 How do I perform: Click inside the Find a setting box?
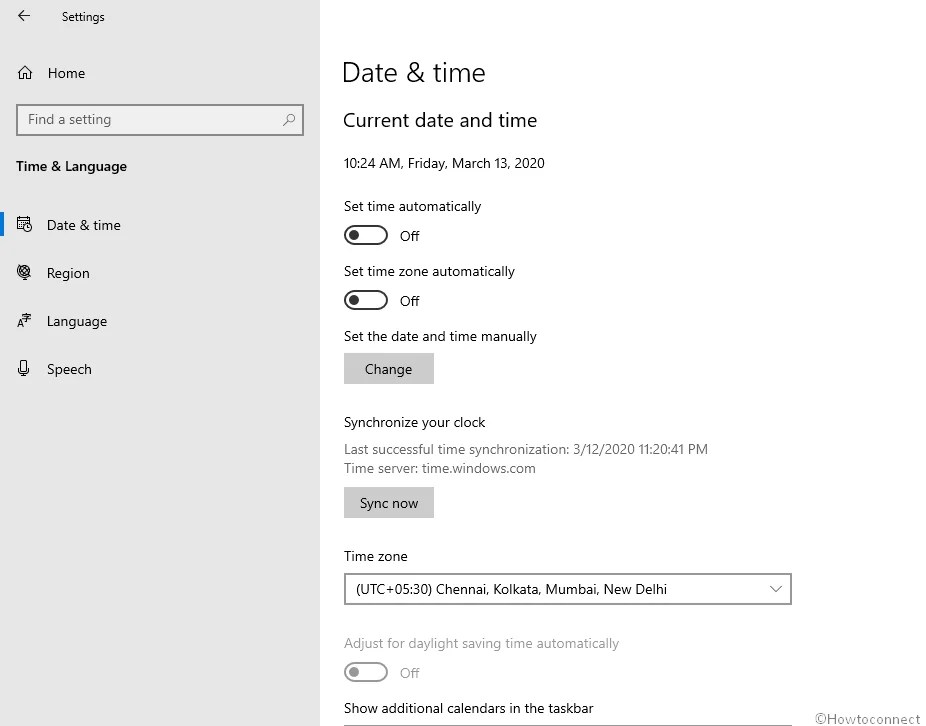(x=150, y=119)
